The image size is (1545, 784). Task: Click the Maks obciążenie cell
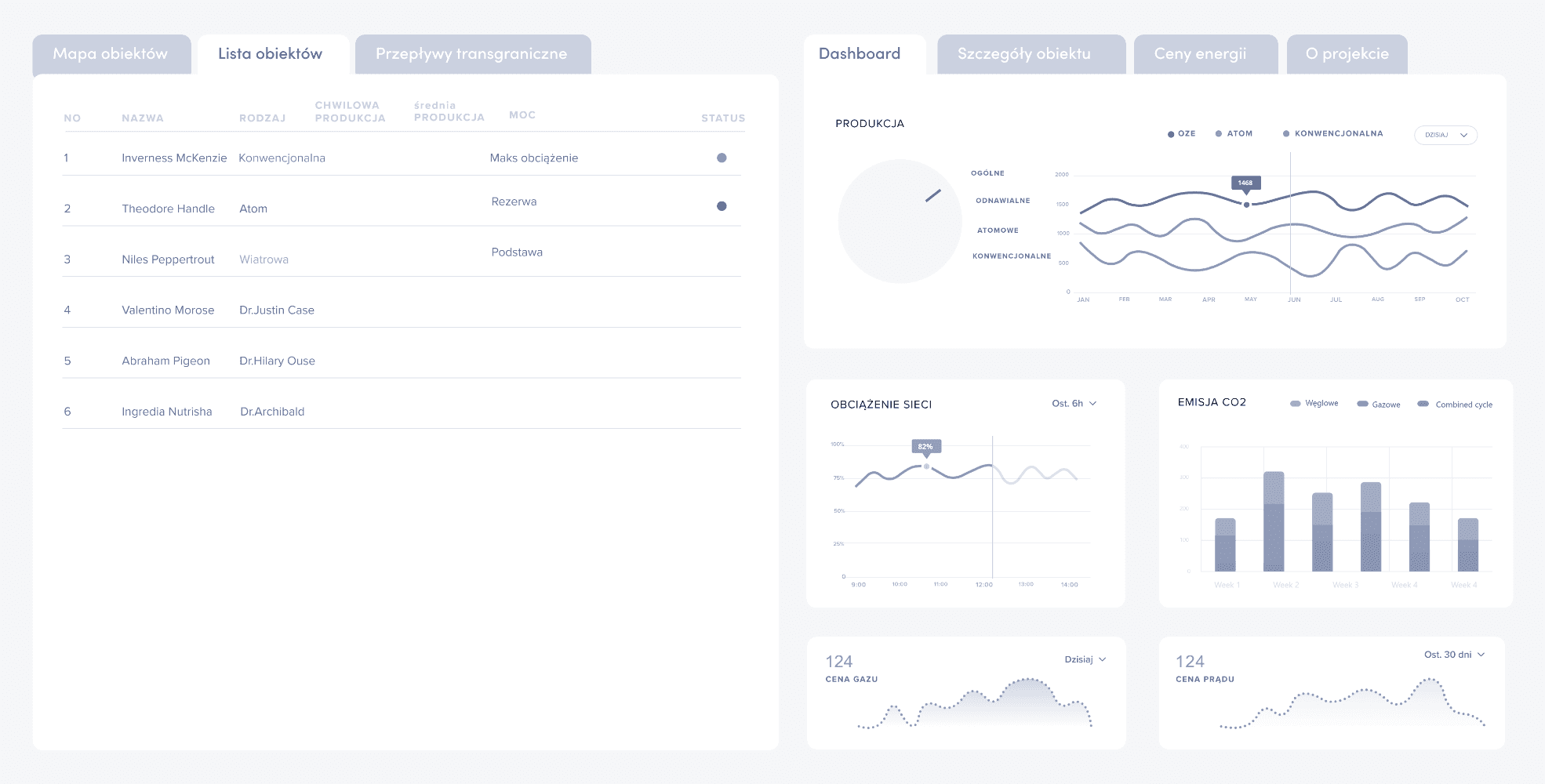534,158
